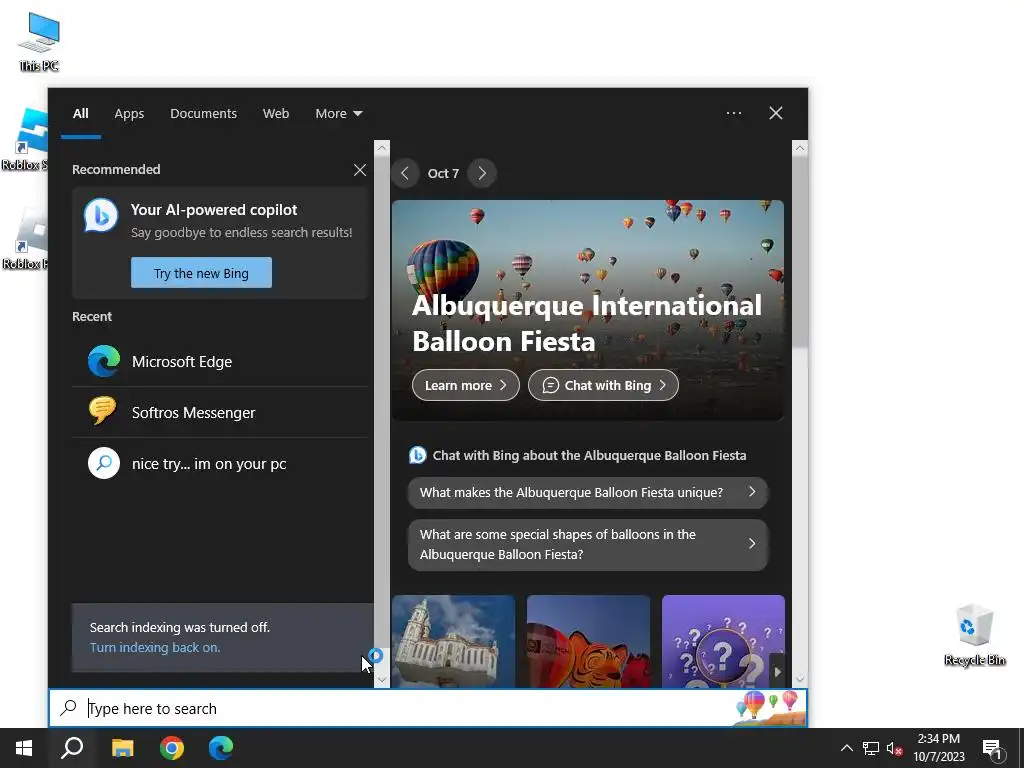The width and height of the screenshot is (1024, 768).
Task: Launch Microsoft Edge from the taskbar
Action: point(221,748)
